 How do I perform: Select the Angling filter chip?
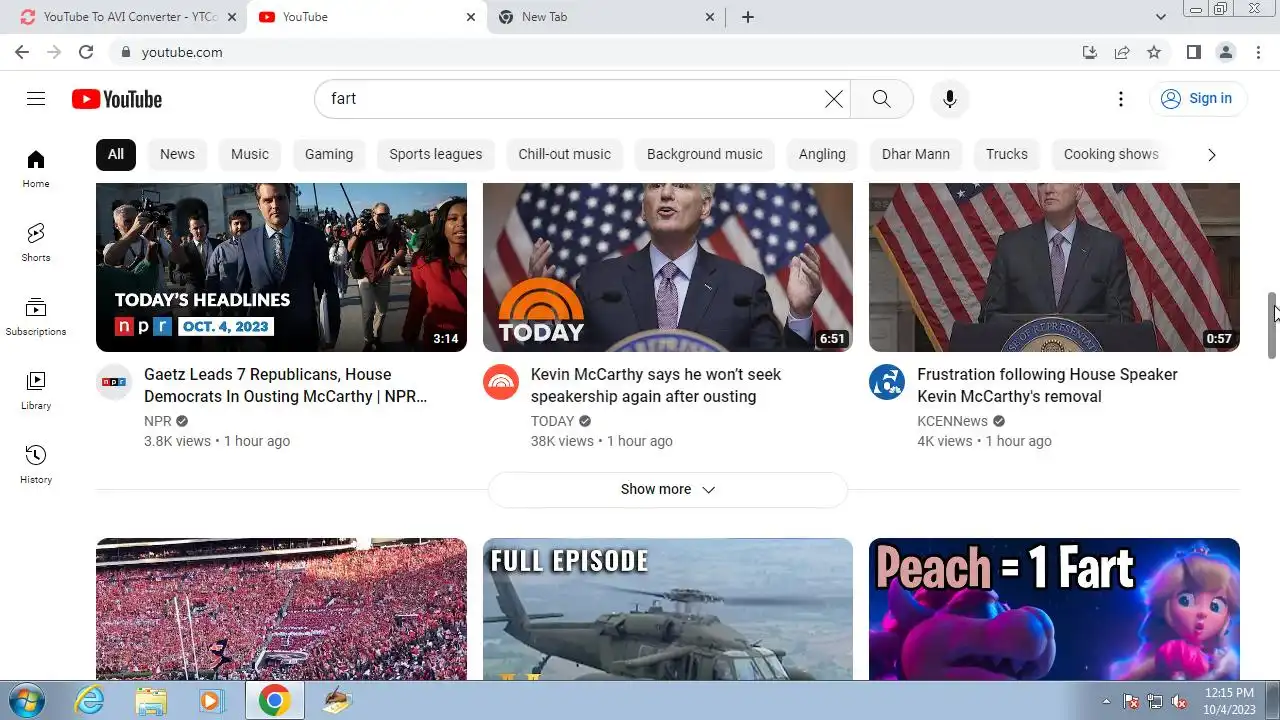click(822, 154)
